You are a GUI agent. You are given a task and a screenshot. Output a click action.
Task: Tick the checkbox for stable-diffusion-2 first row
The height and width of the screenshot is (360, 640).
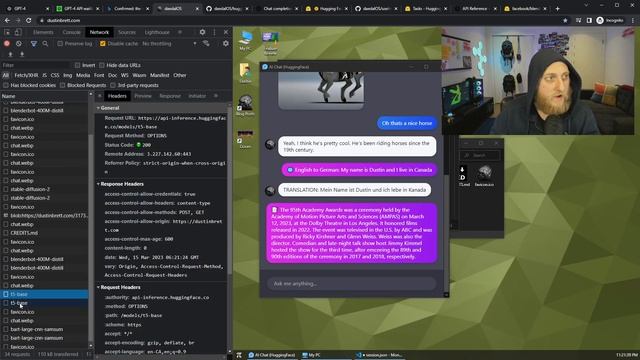(x=6, y=189)
